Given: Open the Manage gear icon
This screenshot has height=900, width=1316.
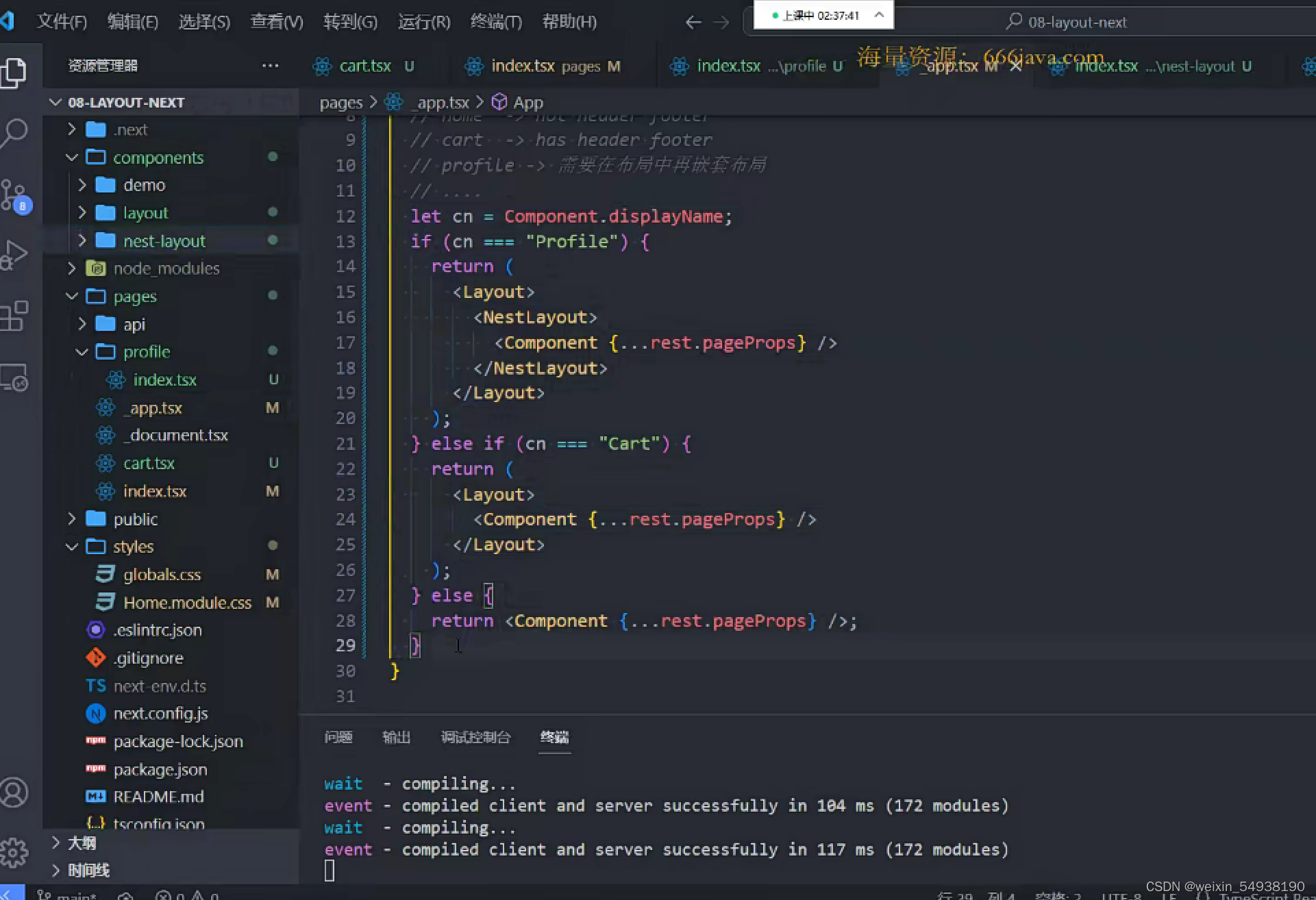Looking at the screenshot, I should tap(14, 852).
